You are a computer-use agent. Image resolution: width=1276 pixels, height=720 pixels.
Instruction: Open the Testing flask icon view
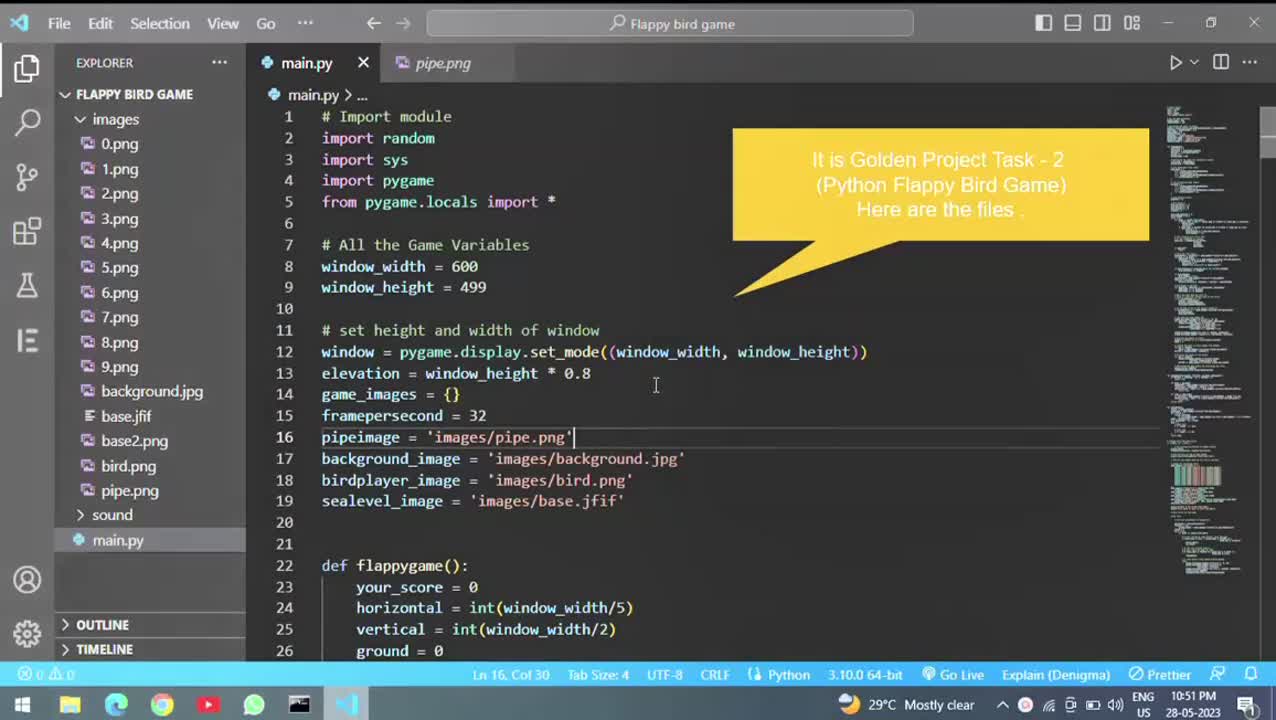point(27,286)
